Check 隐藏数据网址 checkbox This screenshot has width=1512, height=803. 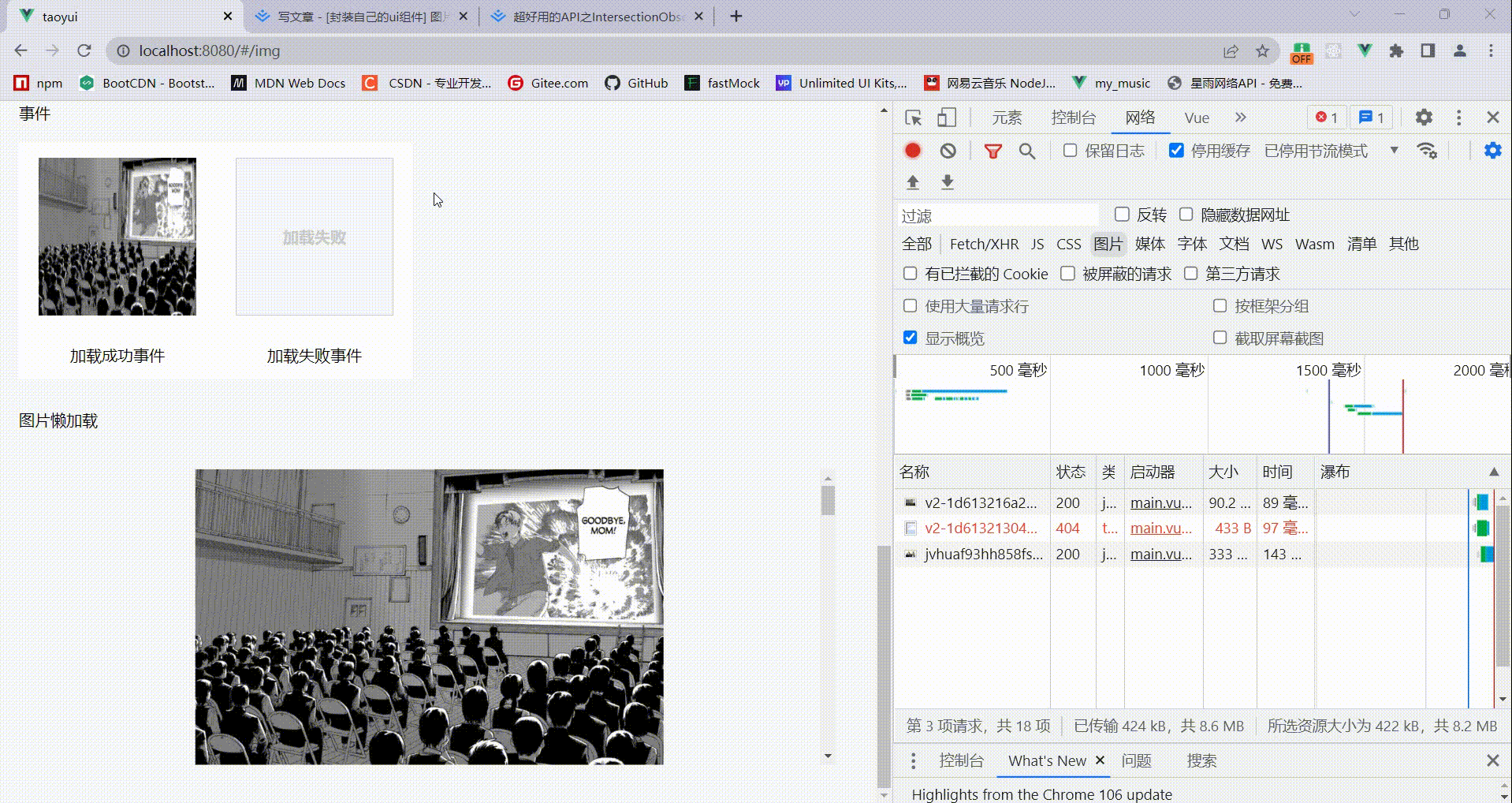1186,214
